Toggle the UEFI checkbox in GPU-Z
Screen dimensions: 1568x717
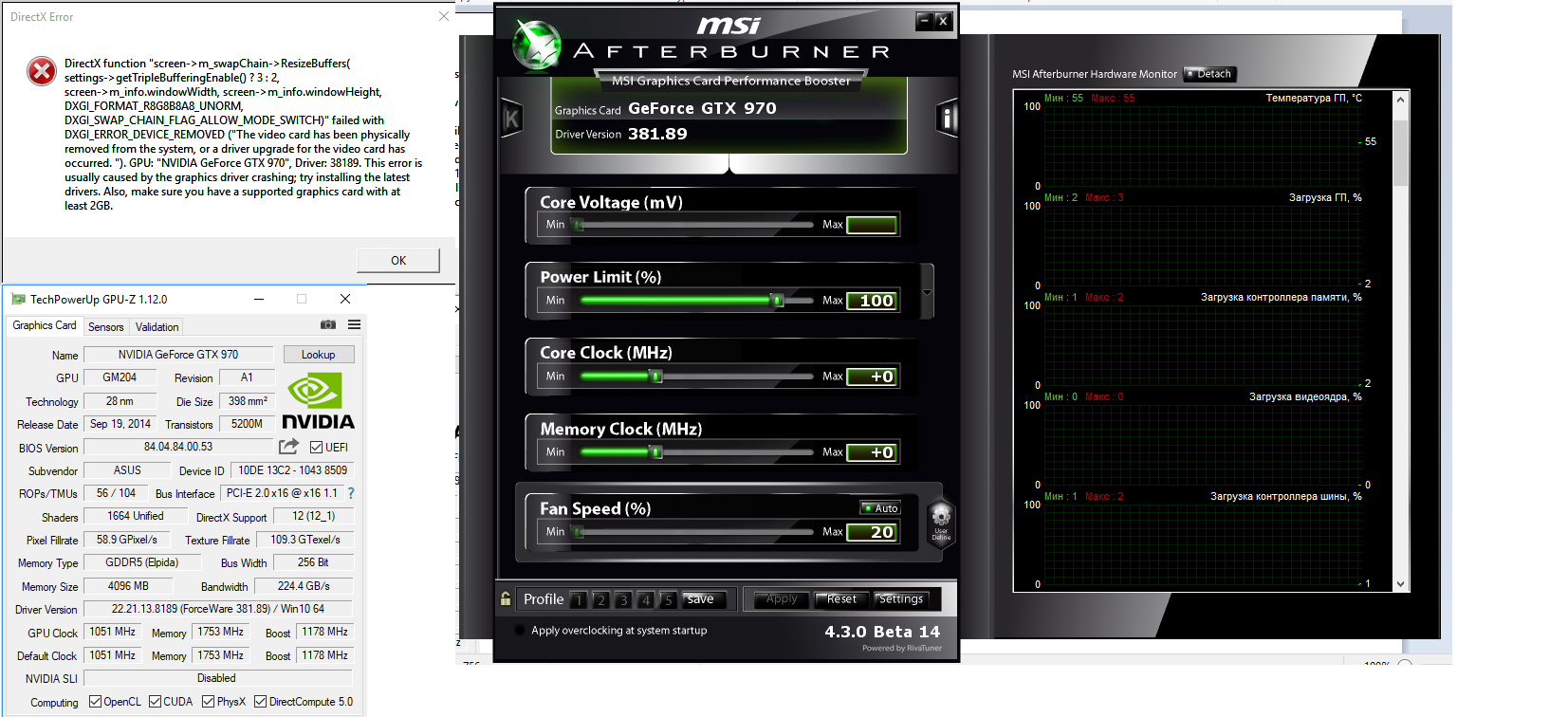[317, 448]
